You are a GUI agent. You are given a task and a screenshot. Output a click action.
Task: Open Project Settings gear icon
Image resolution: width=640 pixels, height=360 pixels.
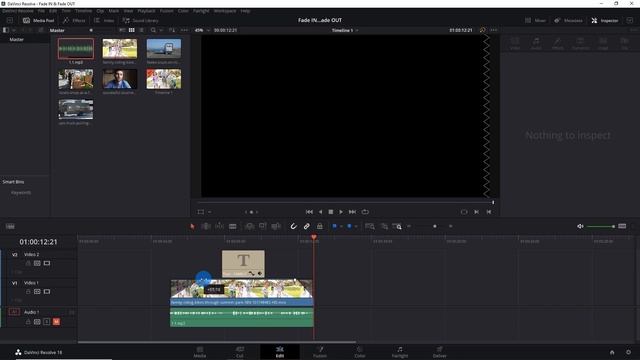628,352
